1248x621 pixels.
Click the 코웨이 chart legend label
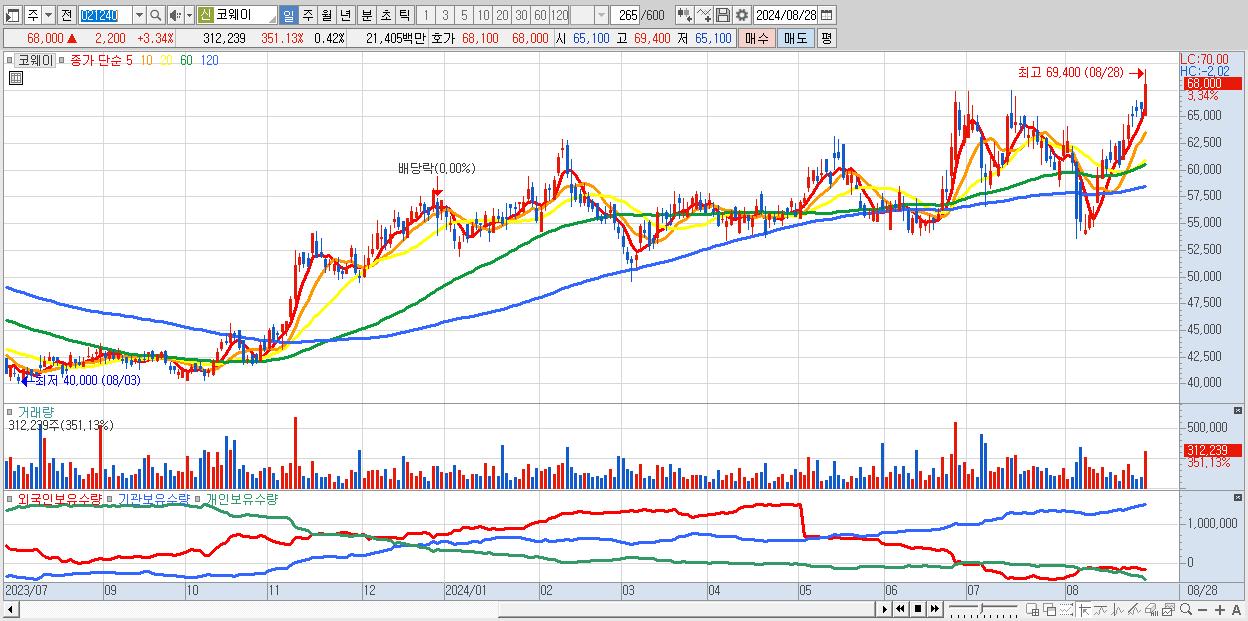pos(36,61)
